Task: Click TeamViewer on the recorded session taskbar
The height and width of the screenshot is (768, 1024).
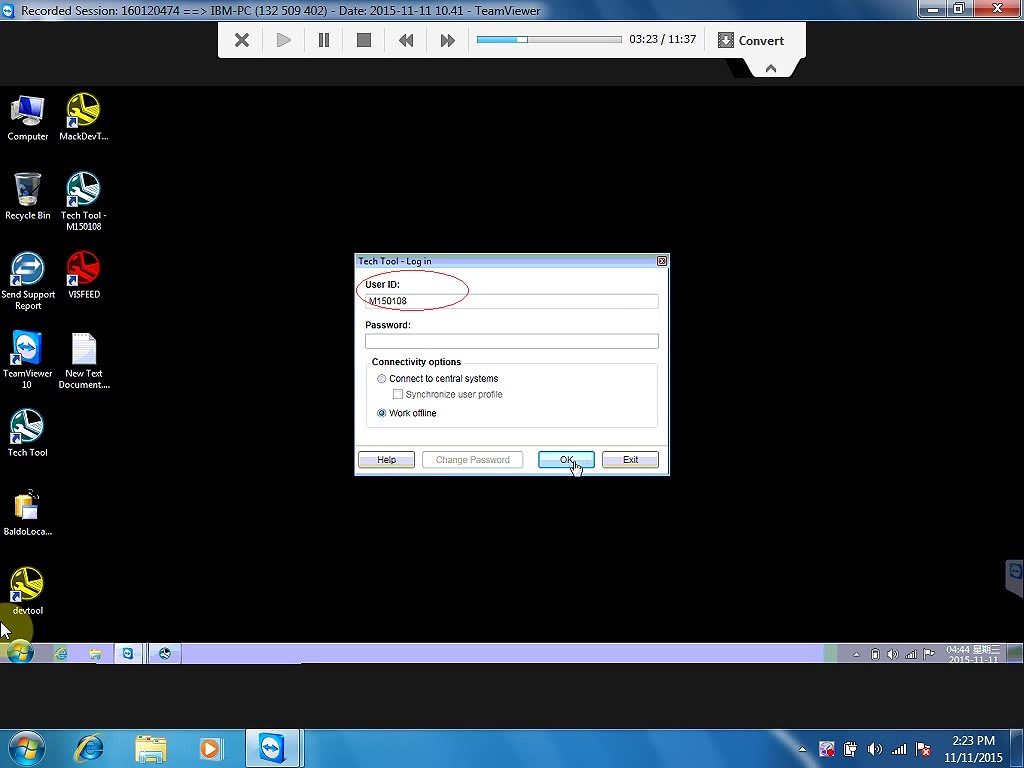Action: (x=128, y=653)
